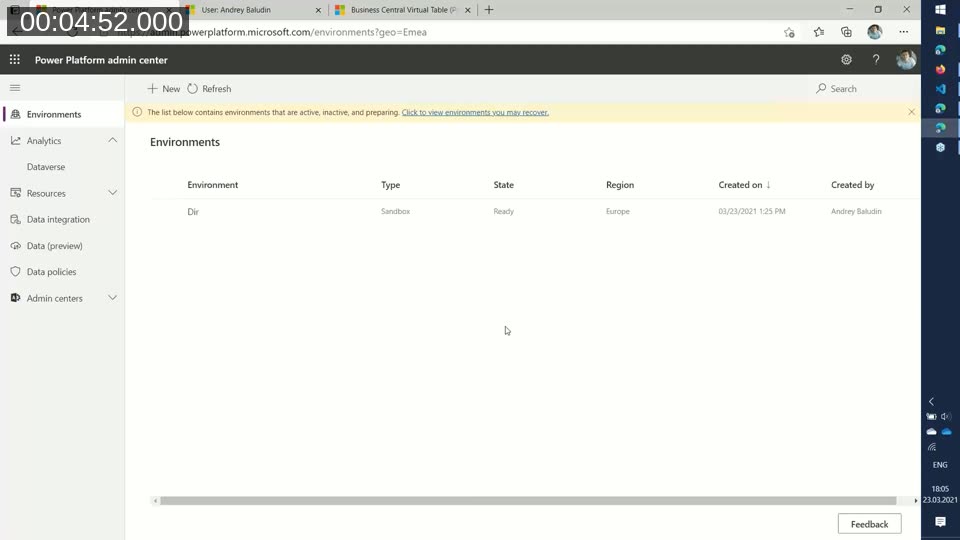This screenshot has width=960, height=540.
Task: Click the scrollbar left arrow
Action: click(x=155, y=501)
